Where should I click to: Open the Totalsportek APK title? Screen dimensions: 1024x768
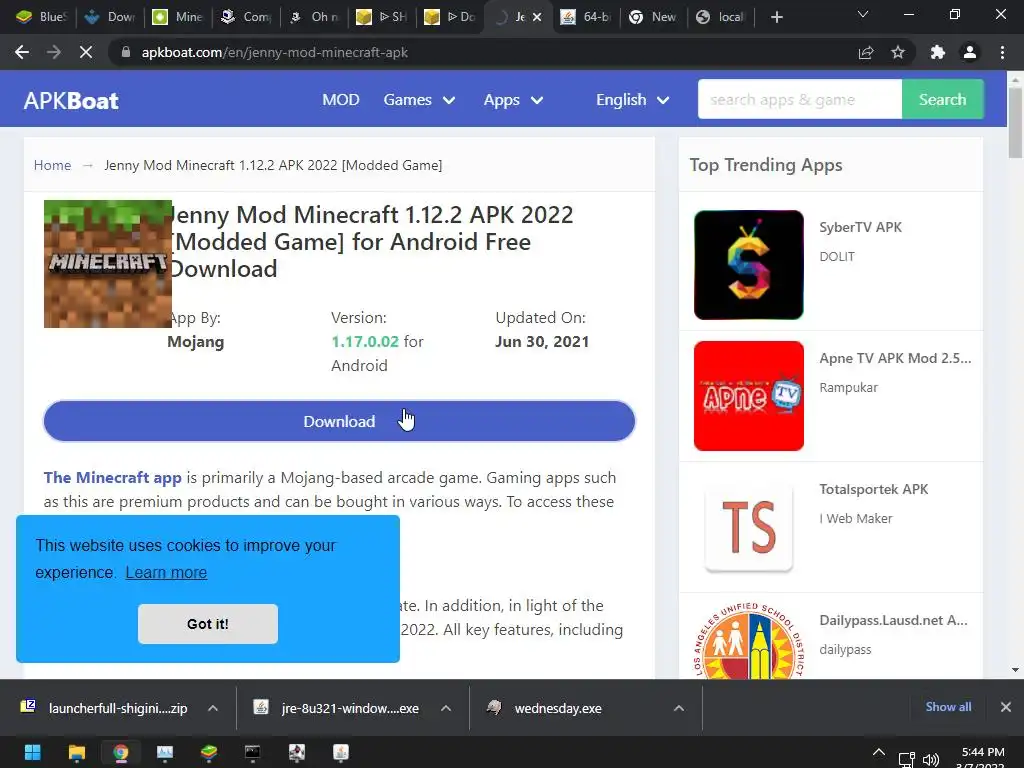pyautogui.click(x=873, y=489)
